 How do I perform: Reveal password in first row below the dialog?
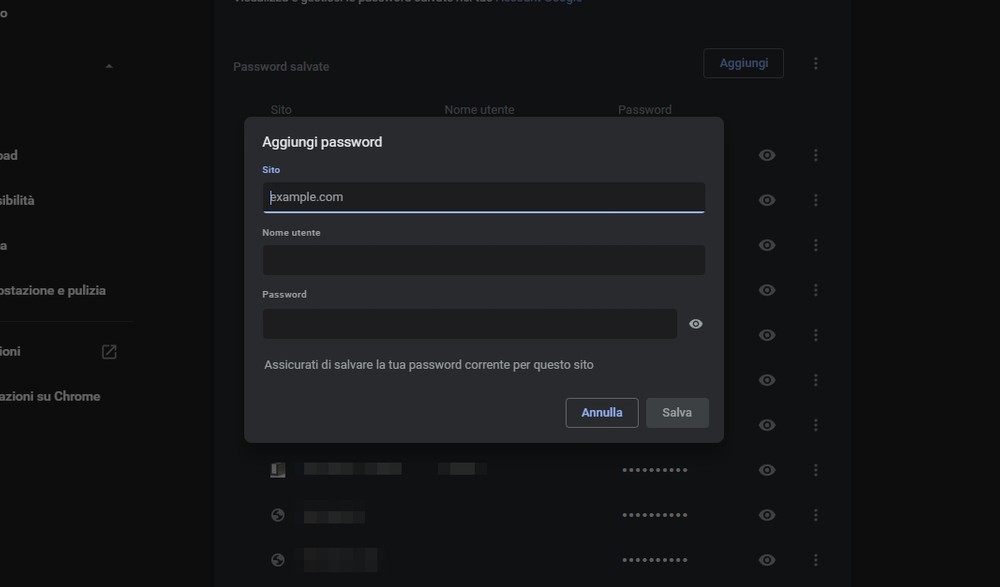(767, 470)
